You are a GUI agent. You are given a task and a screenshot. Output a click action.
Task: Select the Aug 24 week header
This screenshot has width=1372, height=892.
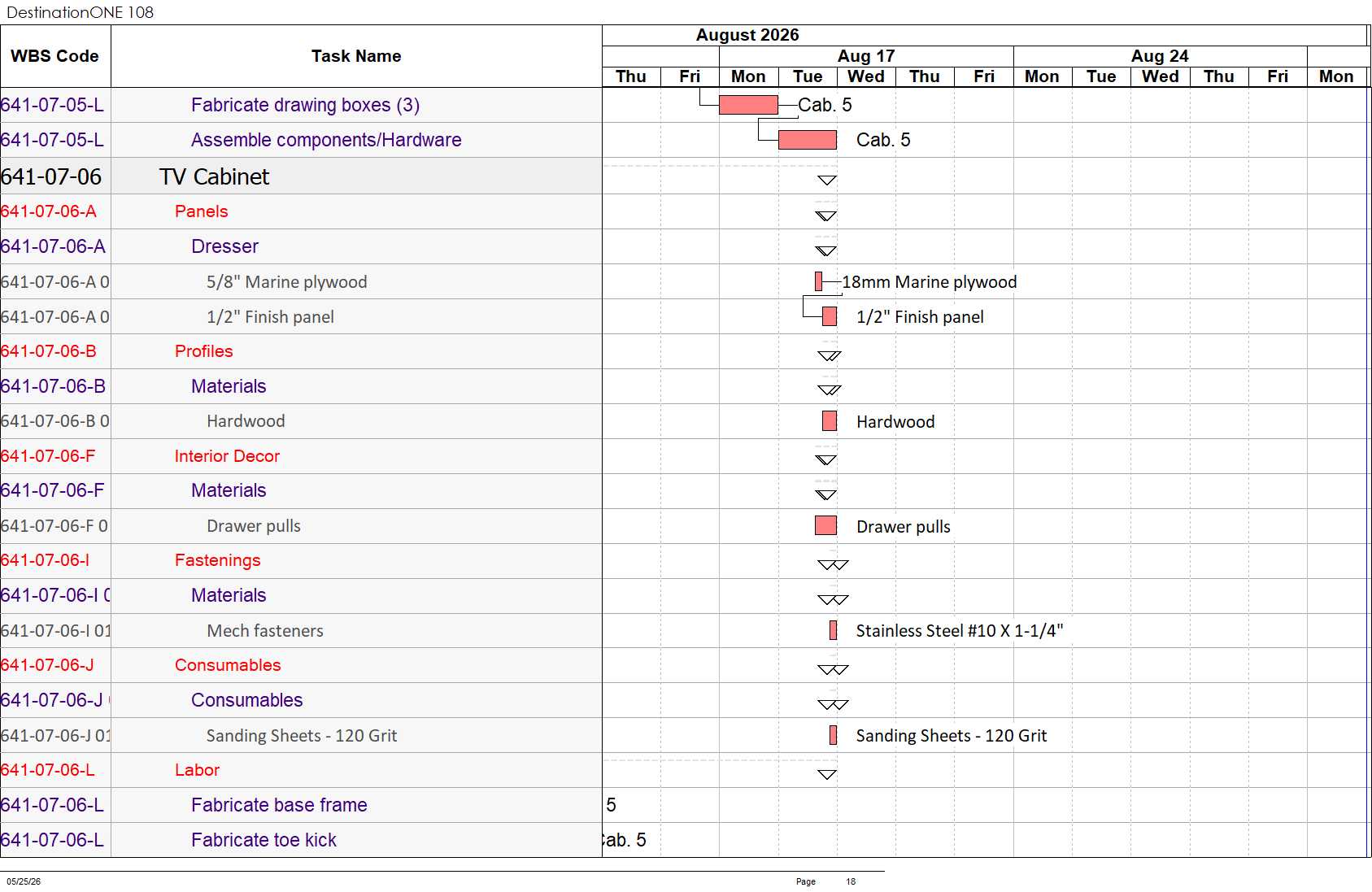click(x=1160, y=56)
